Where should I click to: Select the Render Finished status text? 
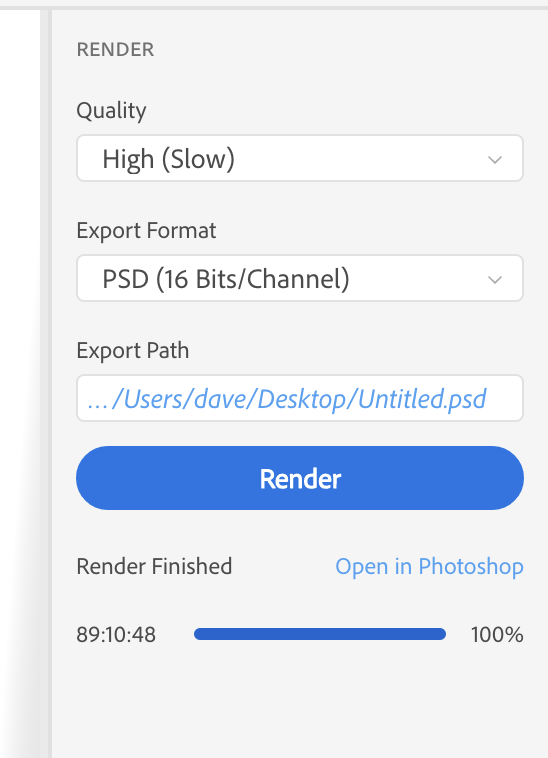tap(154, 566)
